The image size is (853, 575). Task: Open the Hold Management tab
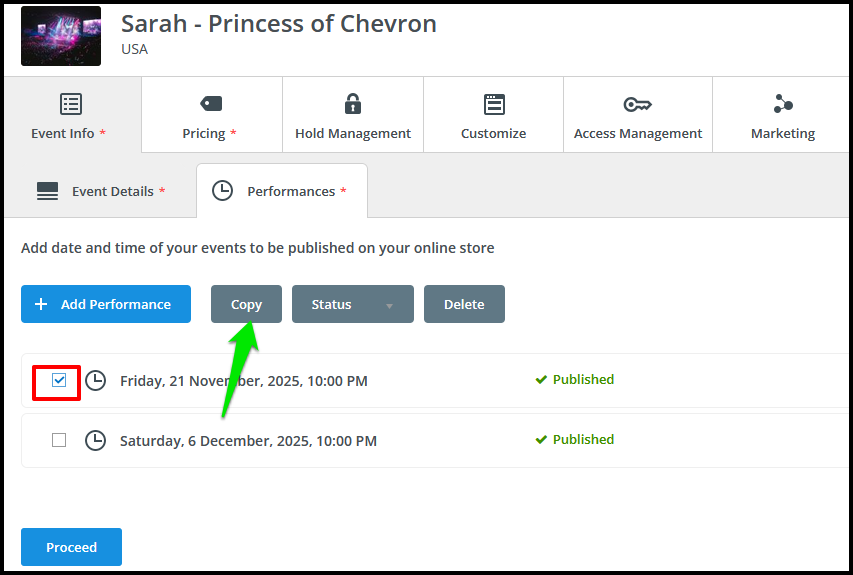tap(353, 115)
